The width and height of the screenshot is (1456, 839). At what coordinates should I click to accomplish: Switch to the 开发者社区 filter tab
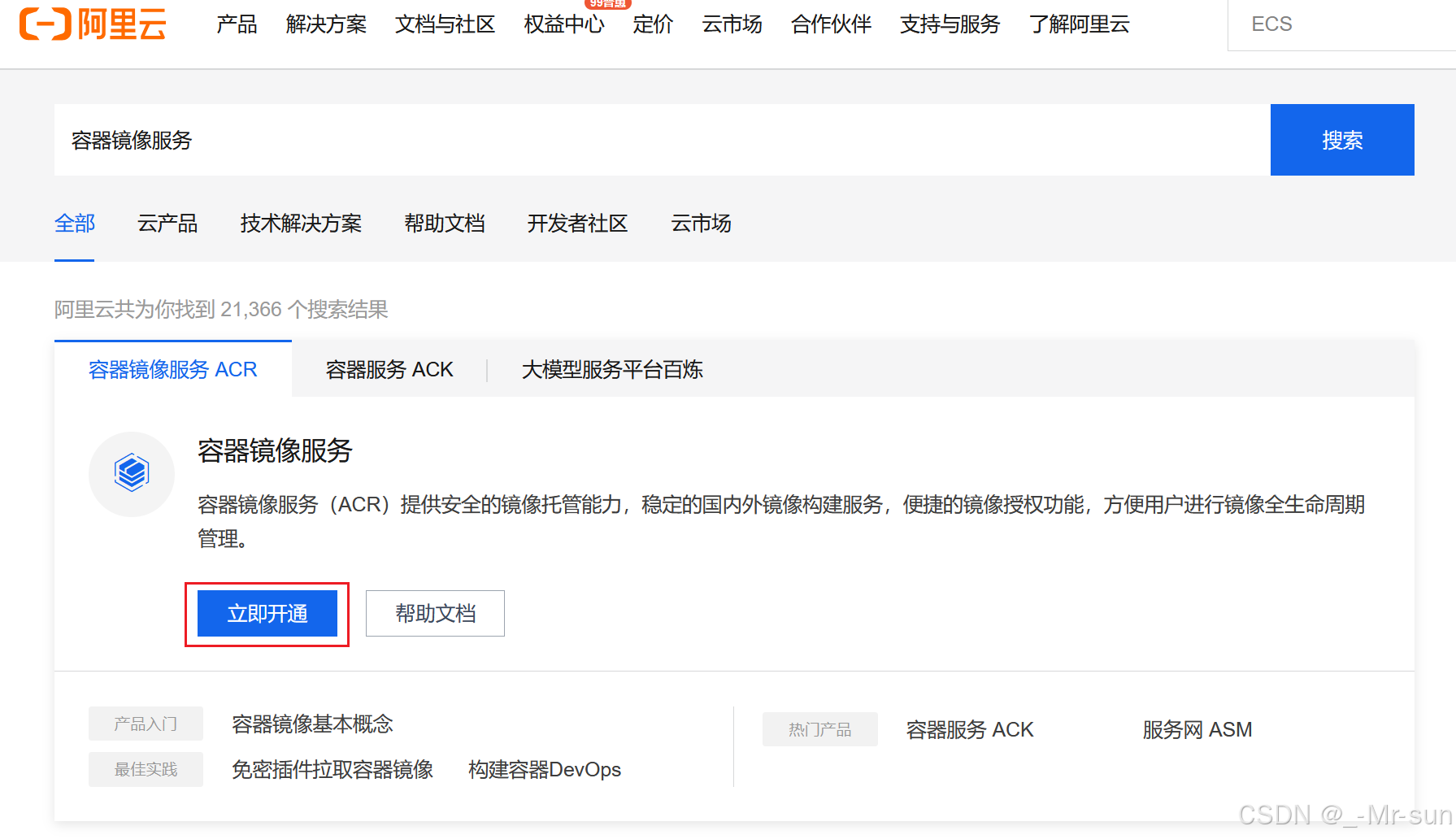577,224
